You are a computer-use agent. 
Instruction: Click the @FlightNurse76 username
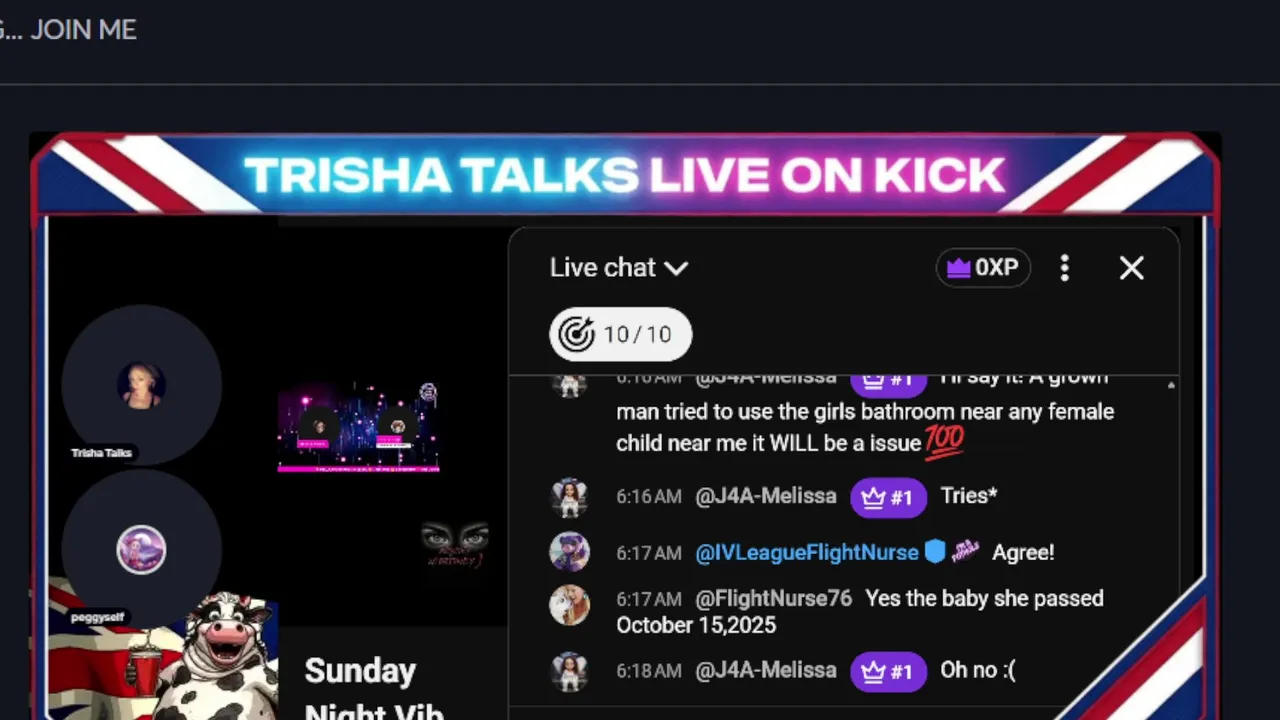[x=774, y=598]
